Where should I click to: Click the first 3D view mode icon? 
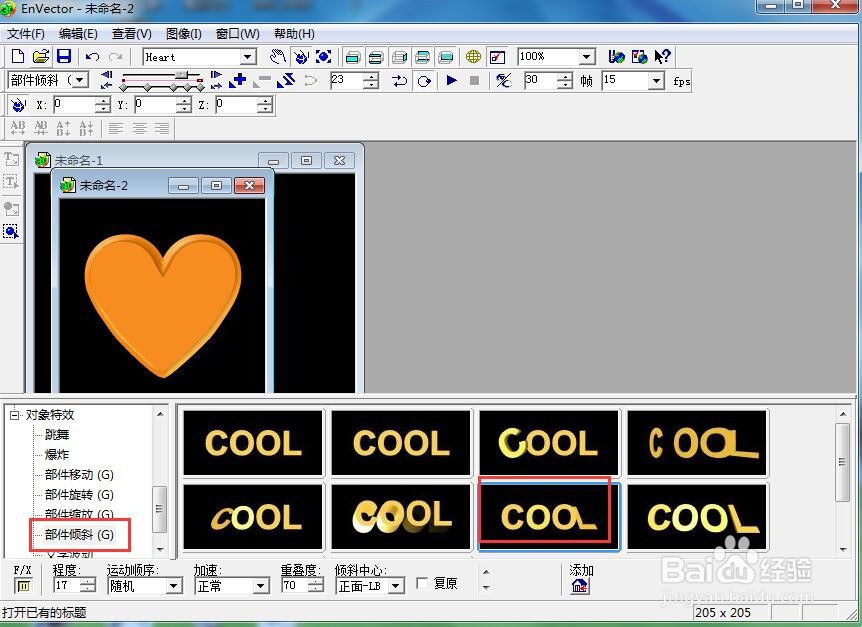click(353, 57)
